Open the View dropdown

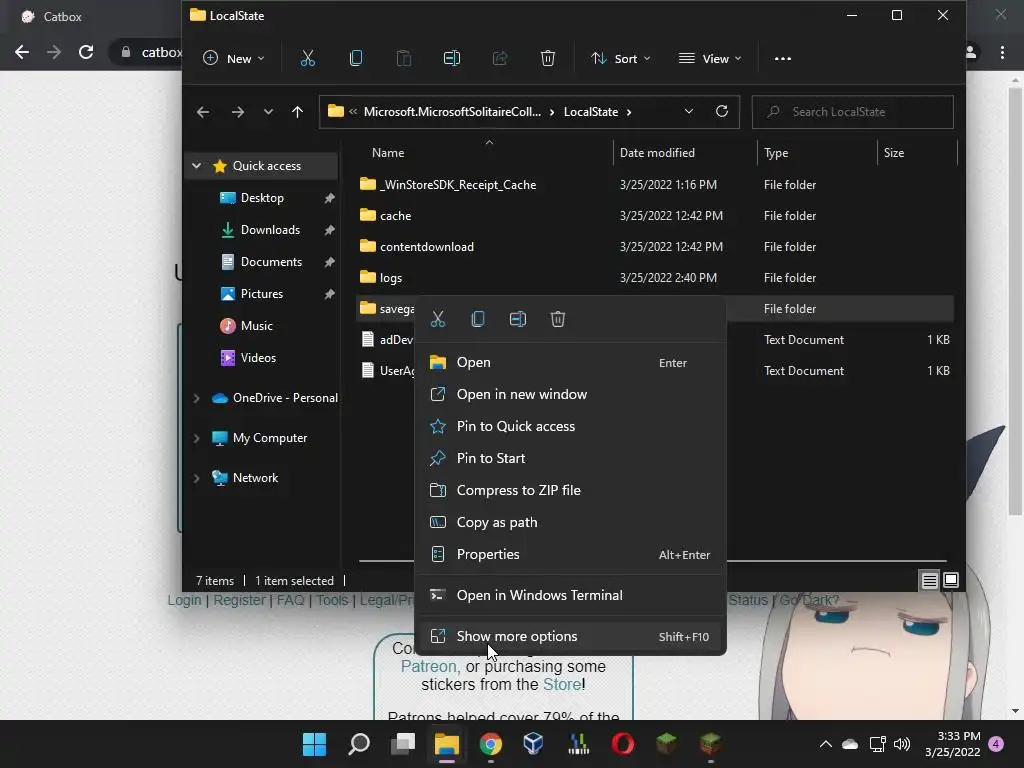[710, 59]
